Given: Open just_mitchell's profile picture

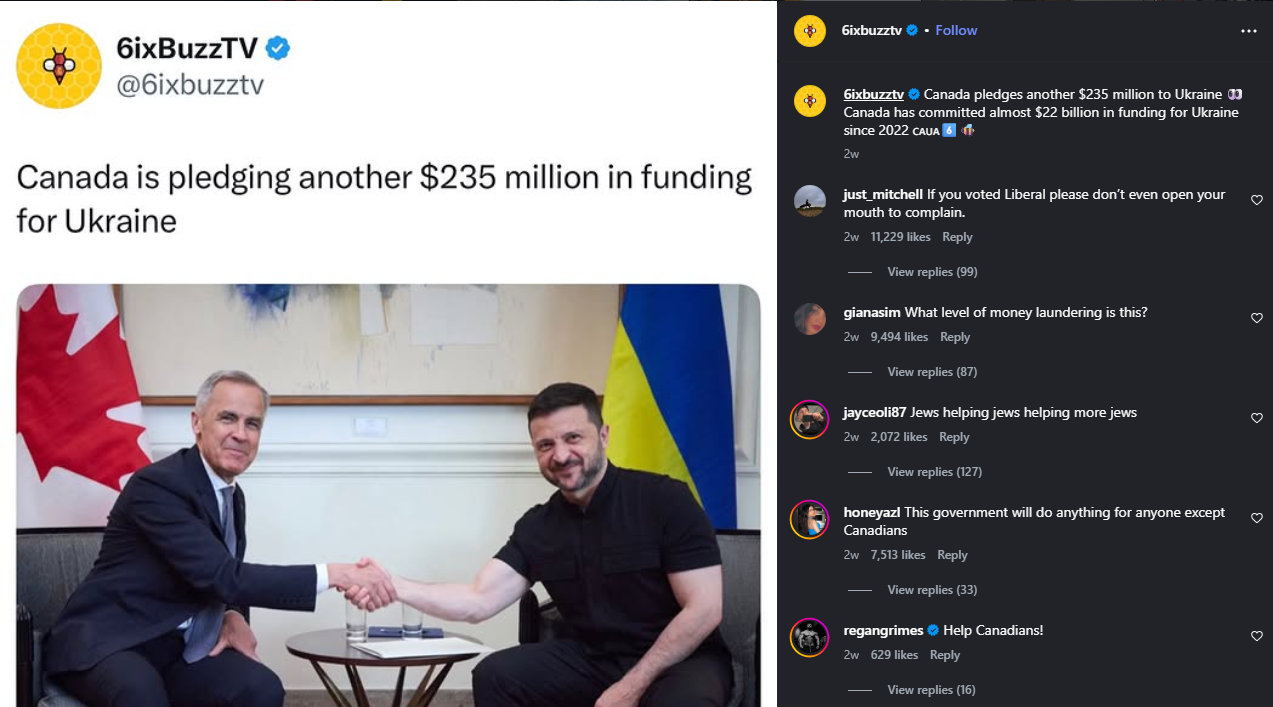Looking at the screenshot, I should (x=809, y=201).
